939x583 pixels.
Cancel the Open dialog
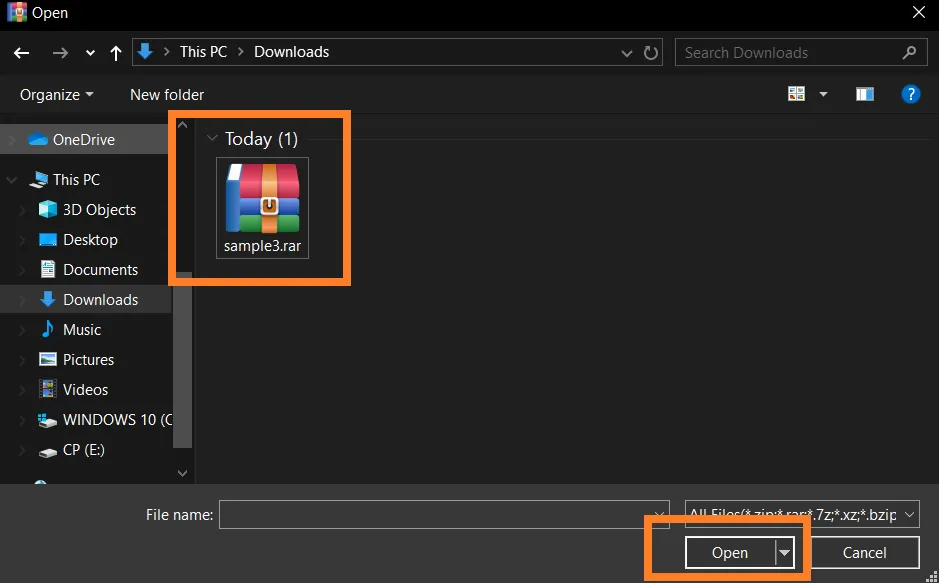pyautogui.click(x=864, y=552)
